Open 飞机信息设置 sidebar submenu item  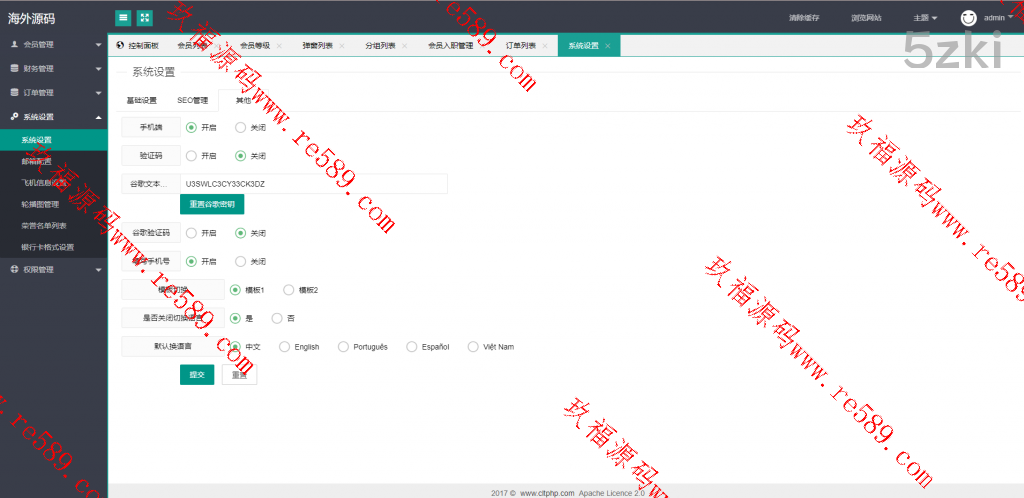point(54,183)
